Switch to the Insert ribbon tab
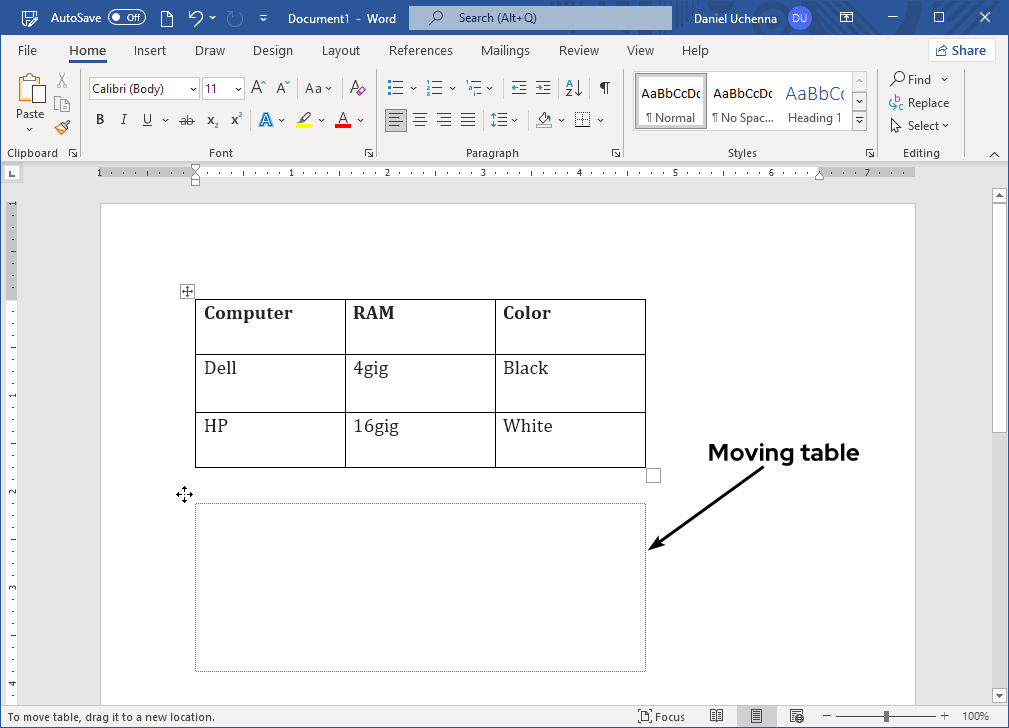 (149, 50)
